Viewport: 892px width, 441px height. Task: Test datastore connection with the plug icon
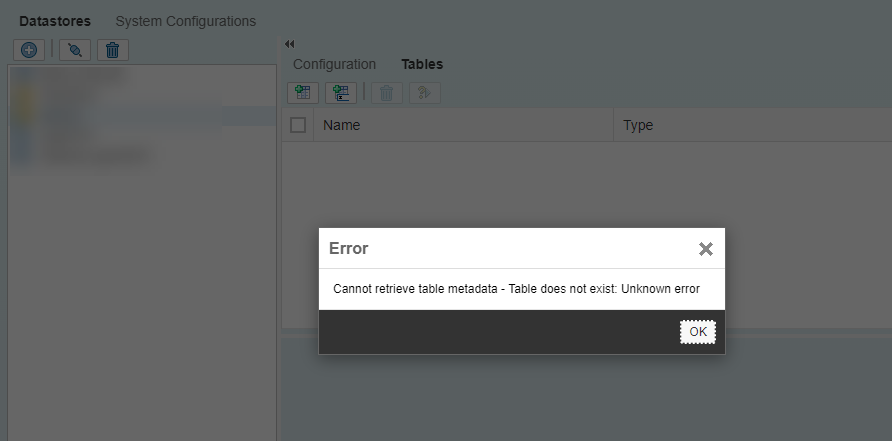[75, 50]
